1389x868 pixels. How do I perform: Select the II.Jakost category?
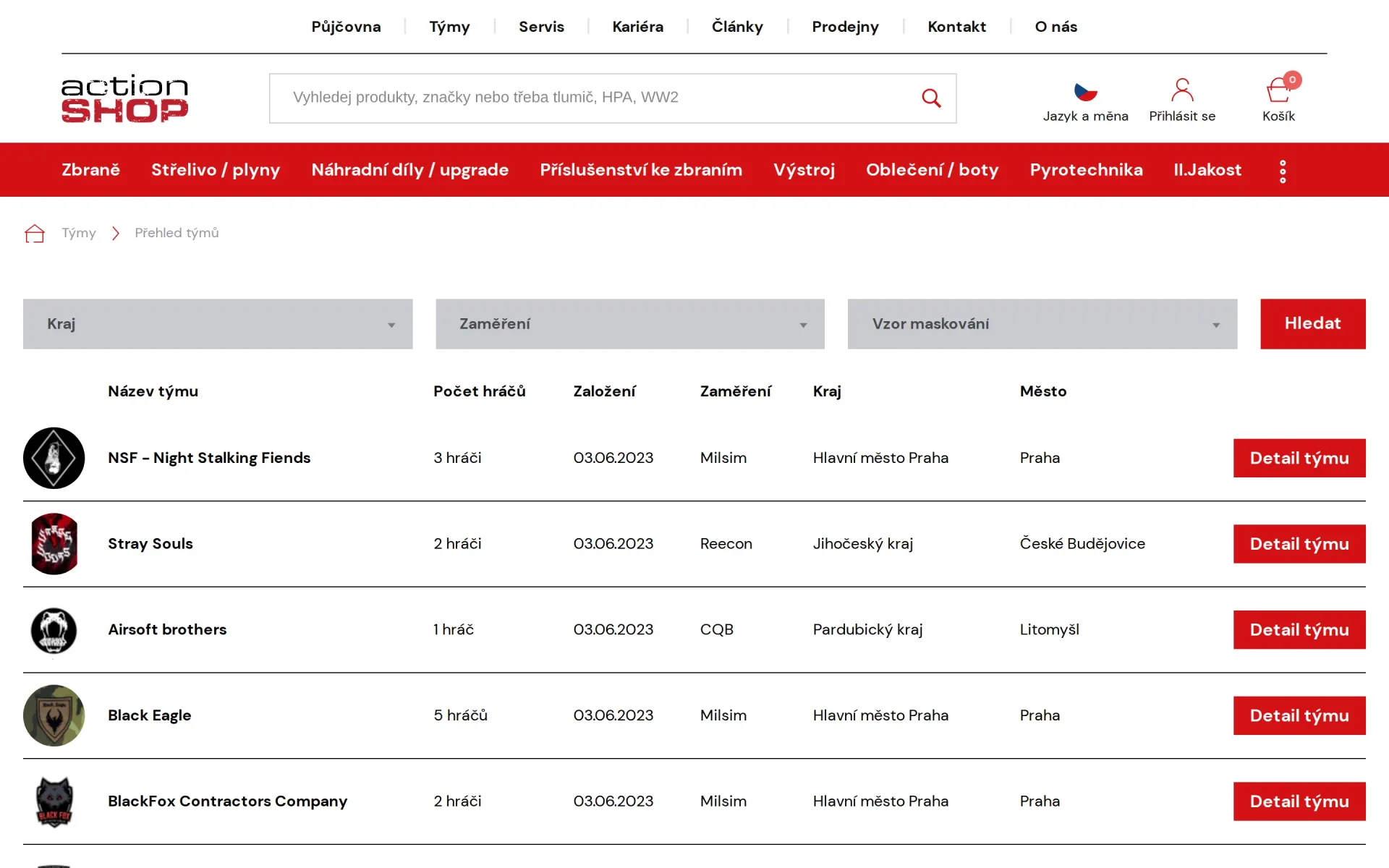1207,170
